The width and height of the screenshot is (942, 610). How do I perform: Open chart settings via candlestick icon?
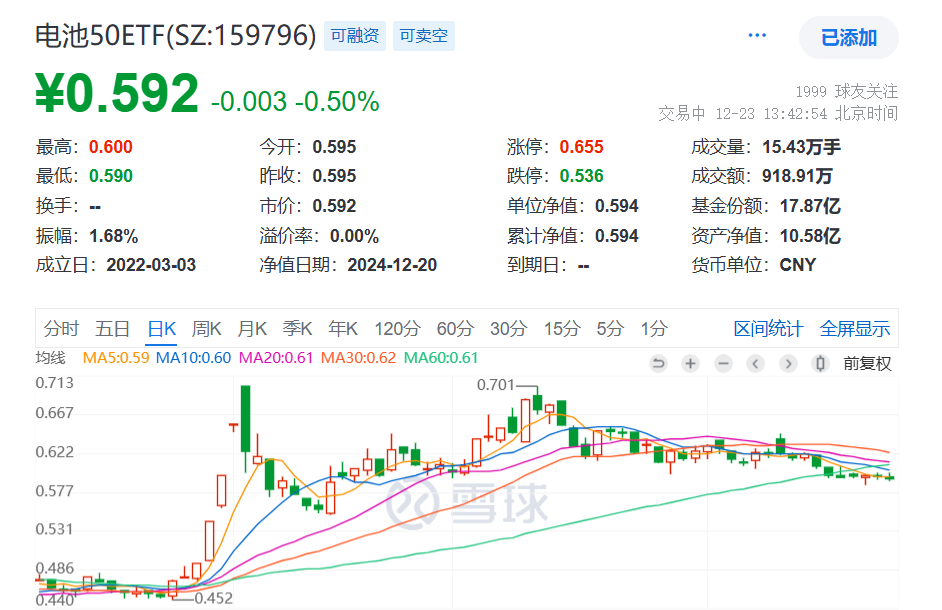(820, 364)
